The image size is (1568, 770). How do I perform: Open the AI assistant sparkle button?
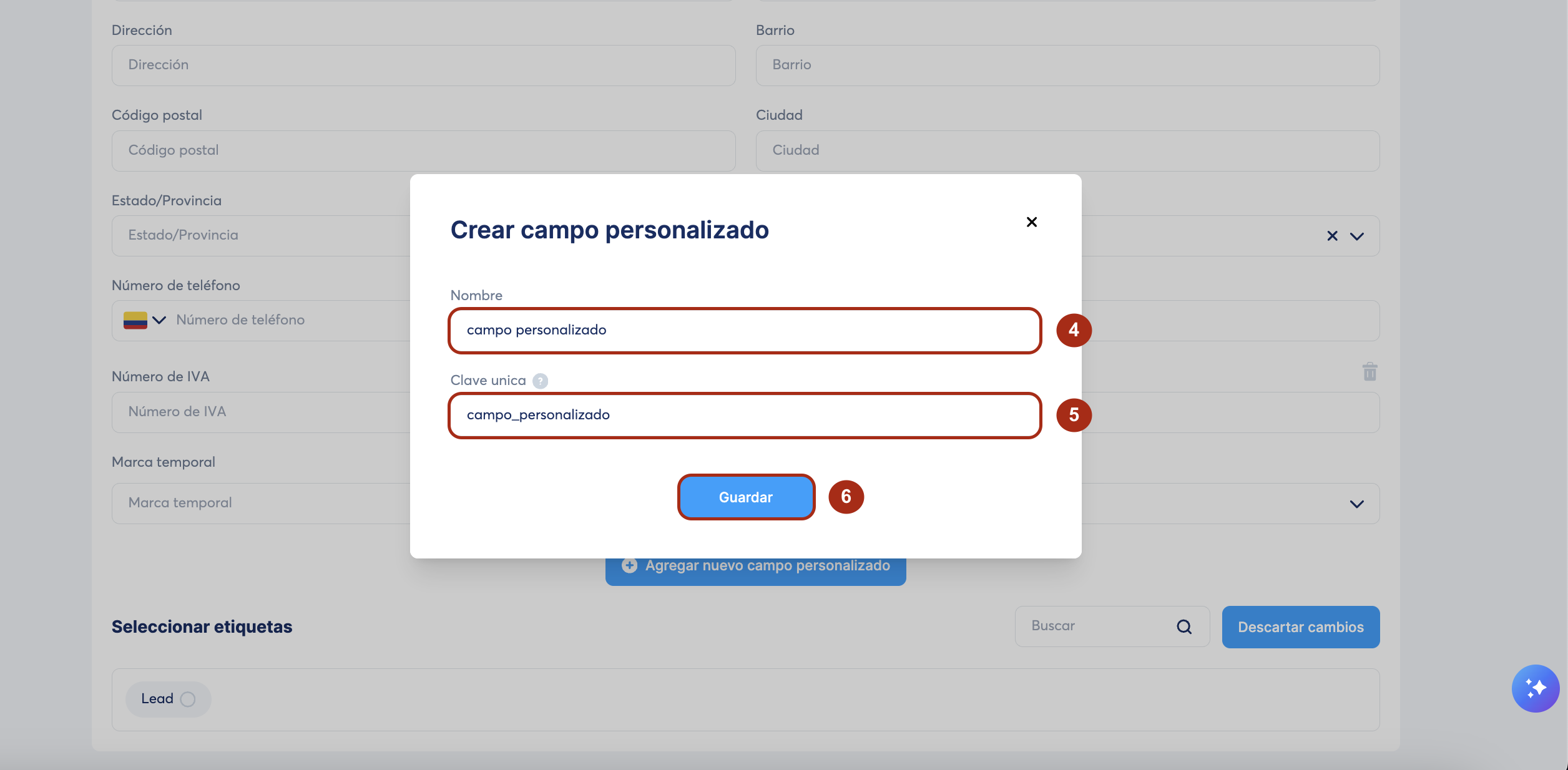pos(1535,688)
